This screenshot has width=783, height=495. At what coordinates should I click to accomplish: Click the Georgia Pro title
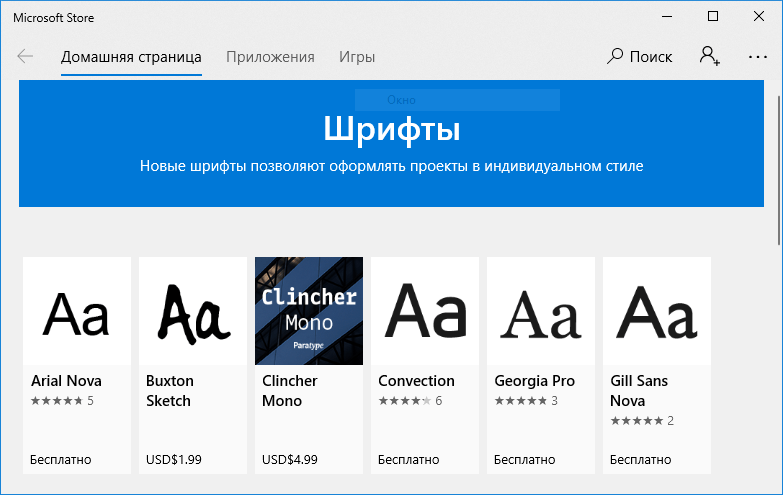[534, 381]
